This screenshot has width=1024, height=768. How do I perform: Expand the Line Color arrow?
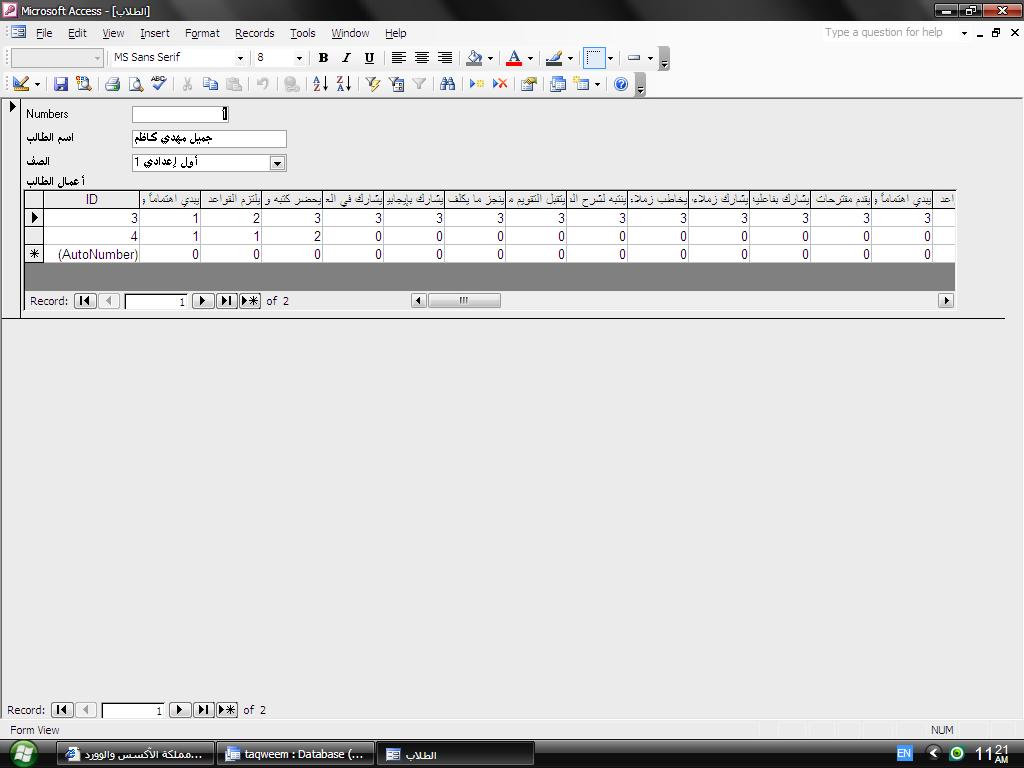point(570,57)
